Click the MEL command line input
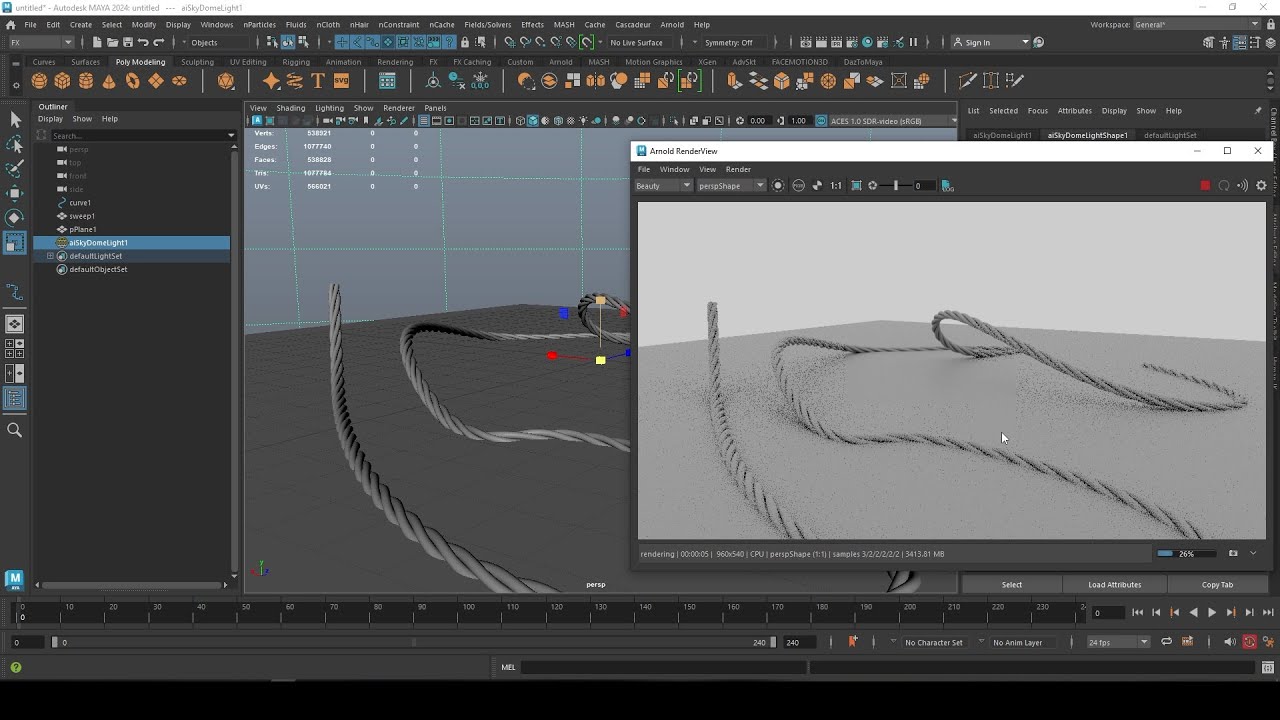 pos(664,667)
